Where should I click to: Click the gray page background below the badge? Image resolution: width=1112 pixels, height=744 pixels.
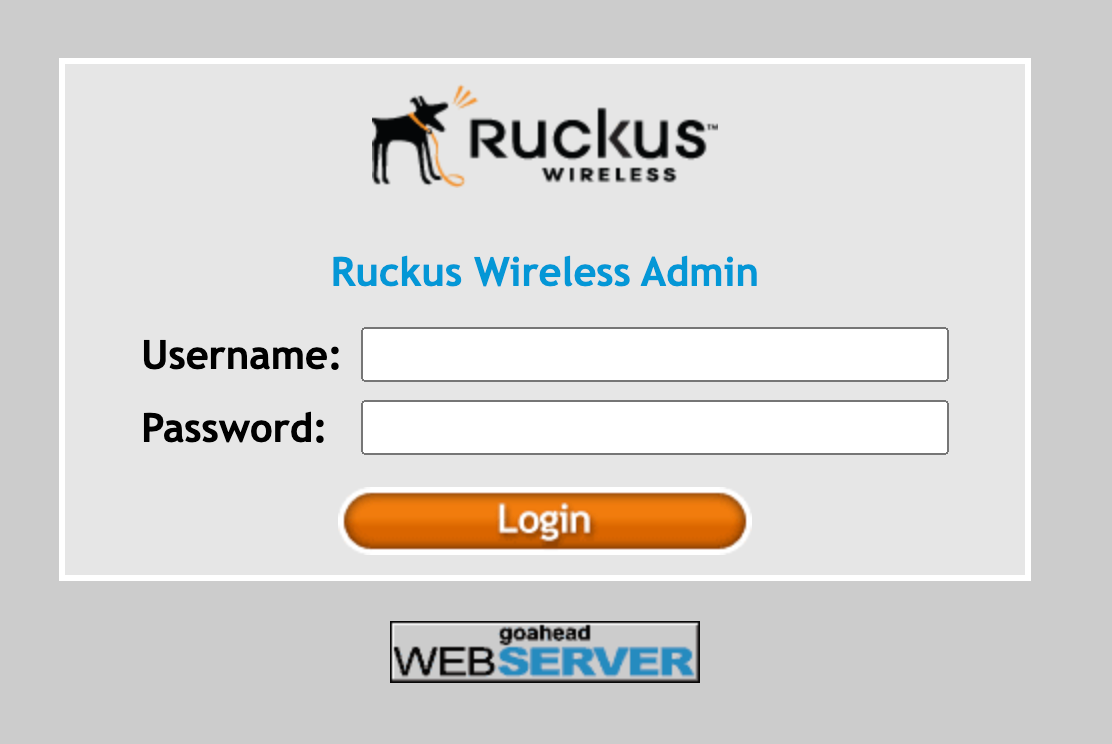point(545,714)
